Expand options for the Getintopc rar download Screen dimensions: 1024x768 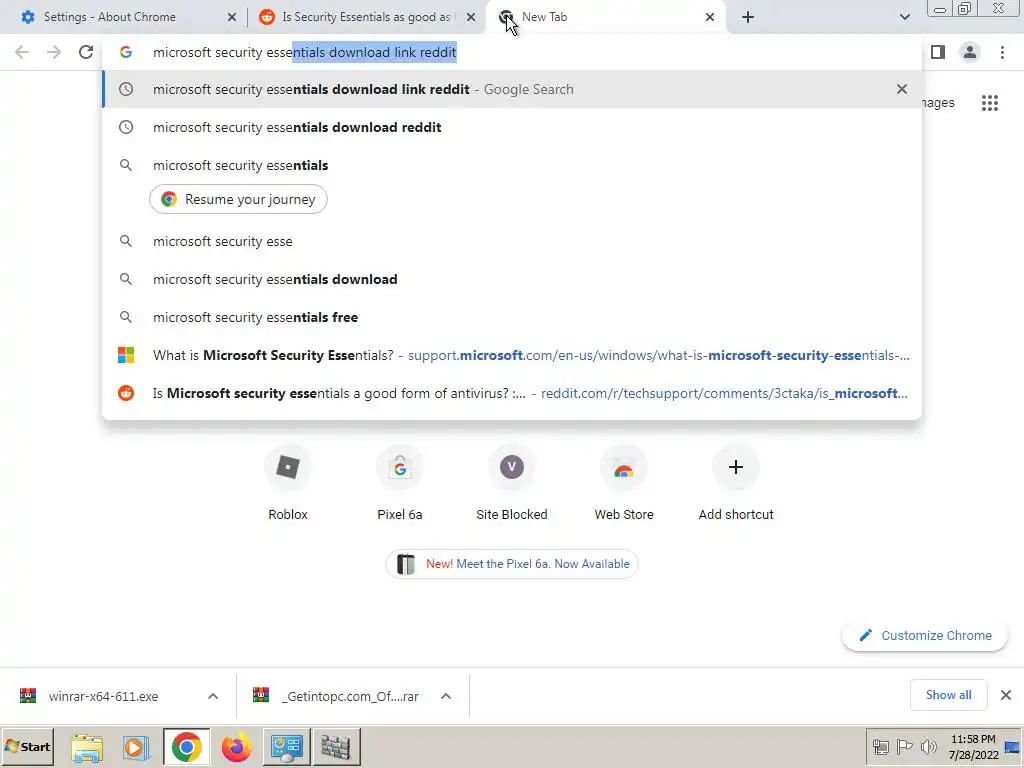pos(446,696)
